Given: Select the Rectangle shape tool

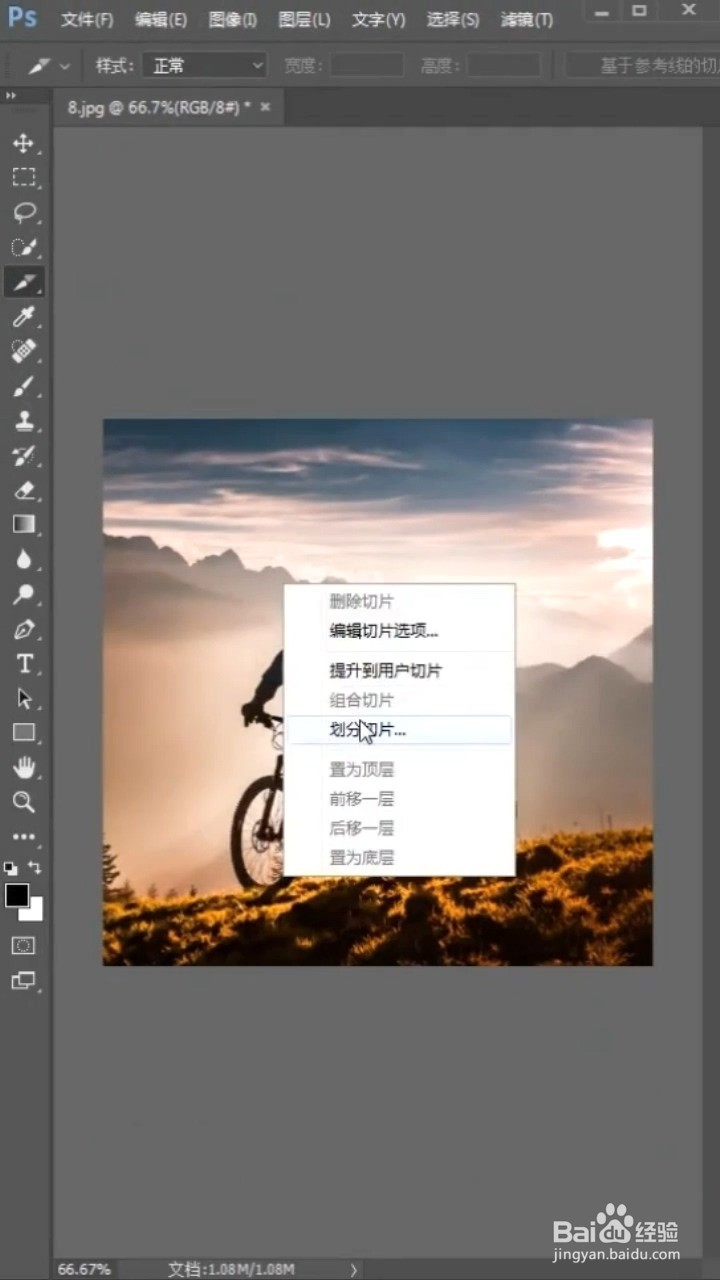Looking at the screenshot, I should point(23,733).
